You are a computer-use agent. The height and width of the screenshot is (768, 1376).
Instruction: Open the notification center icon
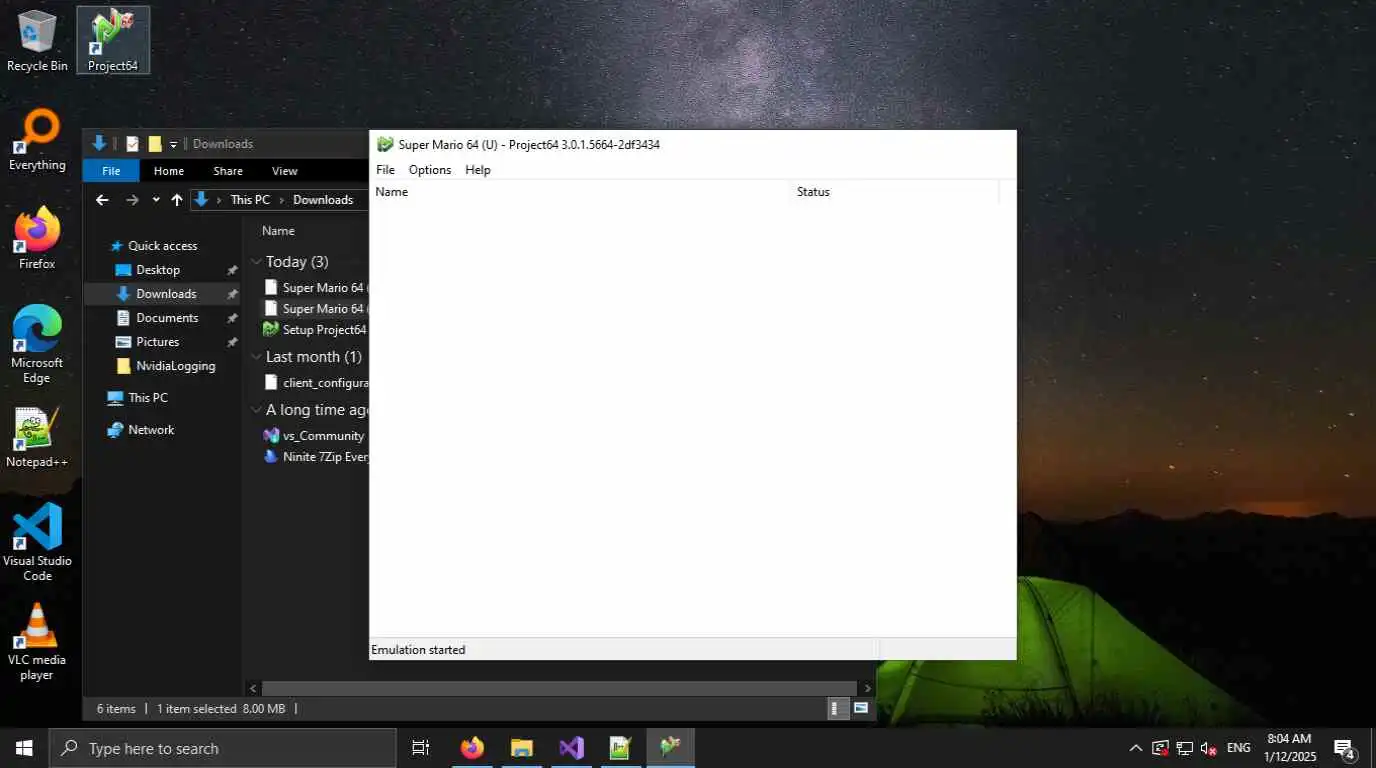pos(1344,748)
